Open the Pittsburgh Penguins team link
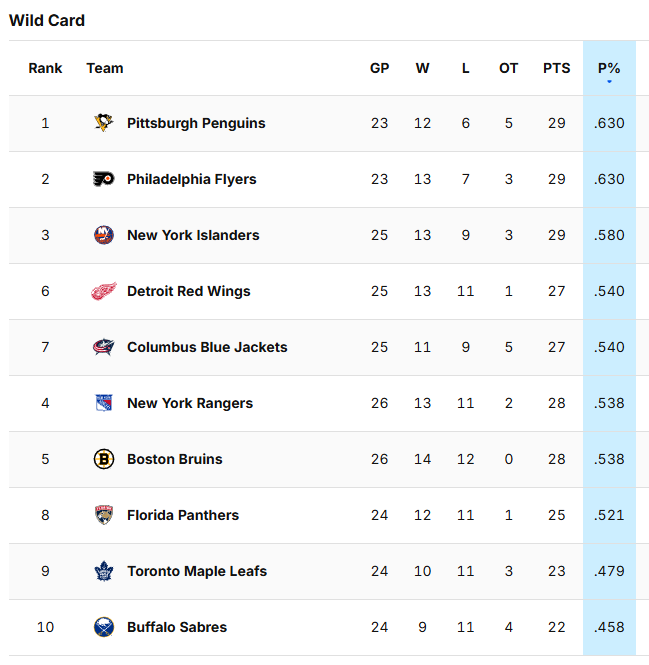This screenshot has height=665, width=649. point(196,123)
